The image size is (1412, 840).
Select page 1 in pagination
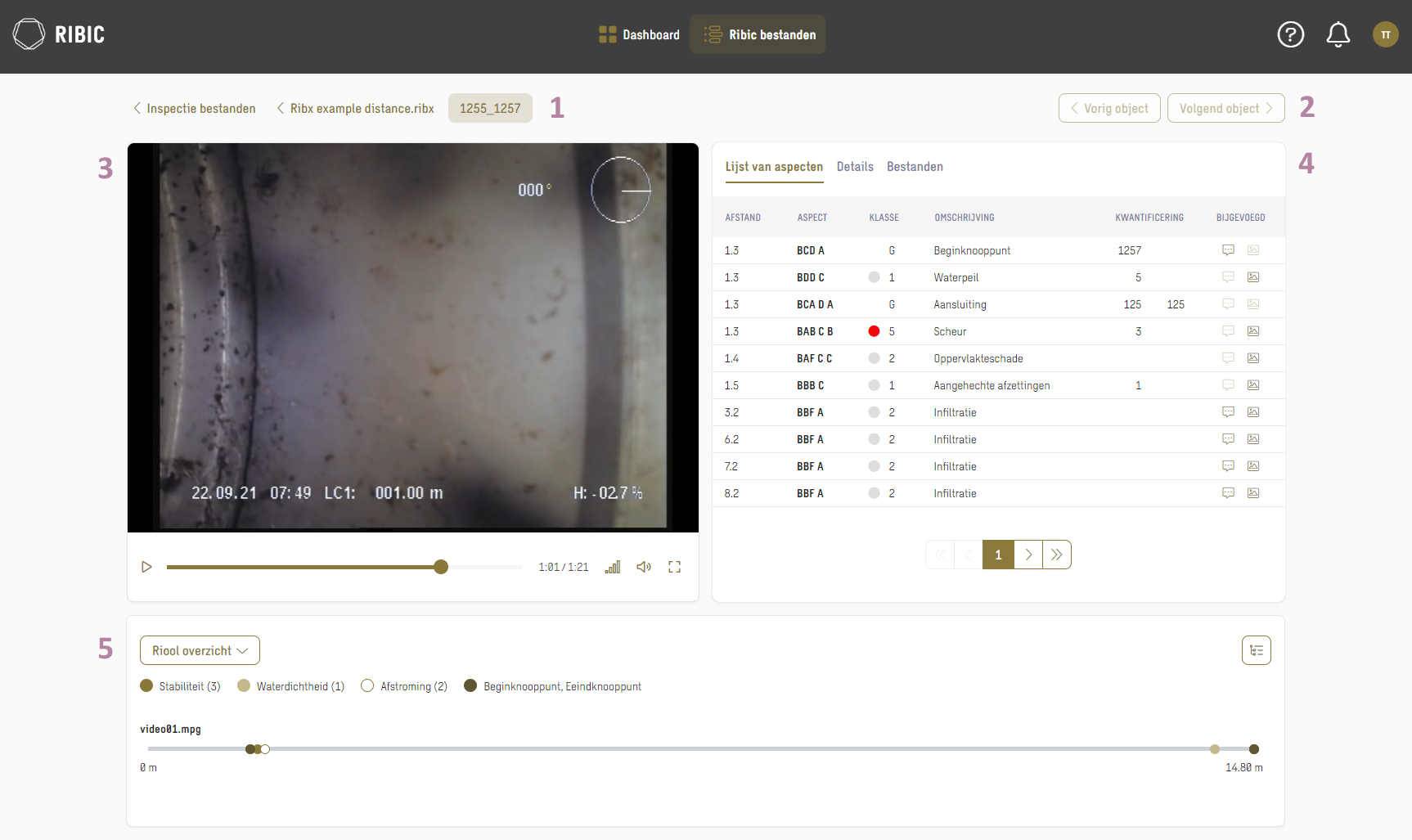click(x=998, y=555)
